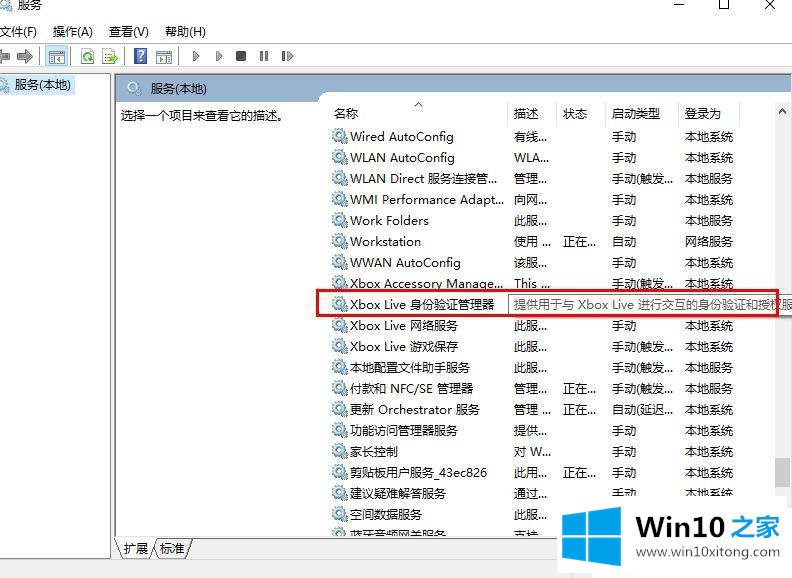Image resolution: width=792 pixels, height=578 pixels.
Task: Click the gear icon beside 家长控制
Action: [339, 451]
